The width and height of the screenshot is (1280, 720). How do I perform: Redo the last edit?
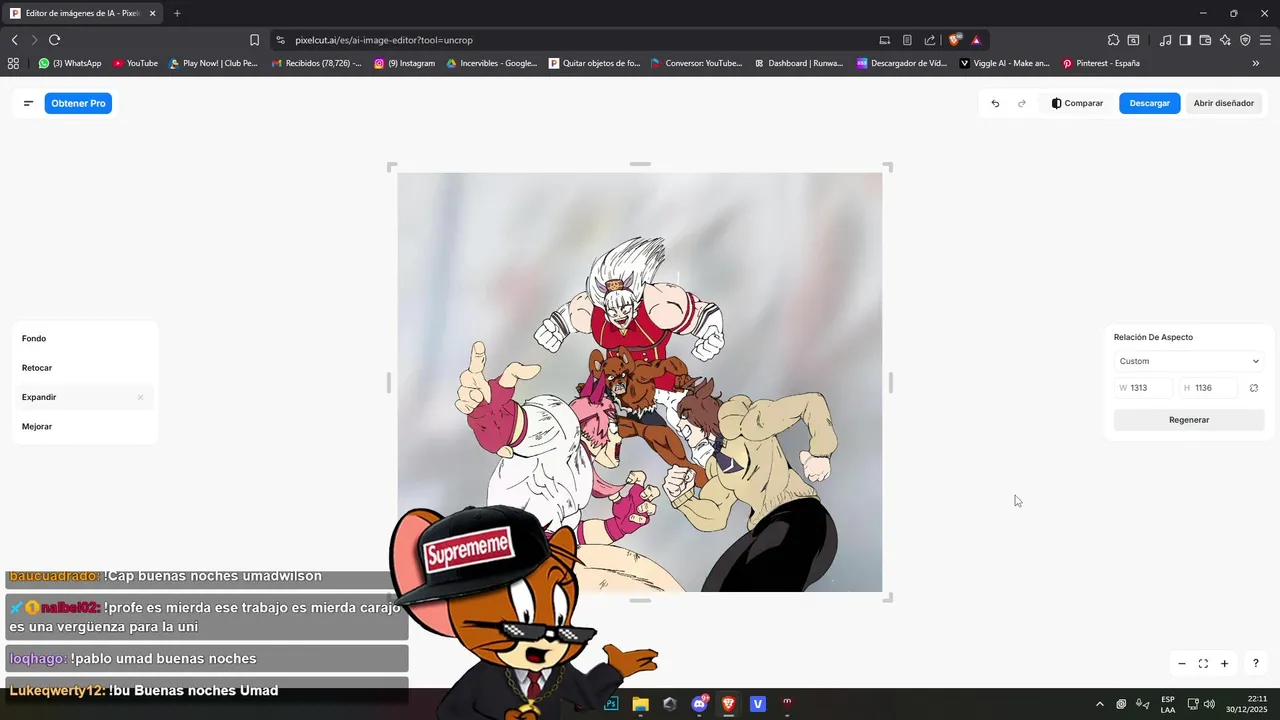1022,103
